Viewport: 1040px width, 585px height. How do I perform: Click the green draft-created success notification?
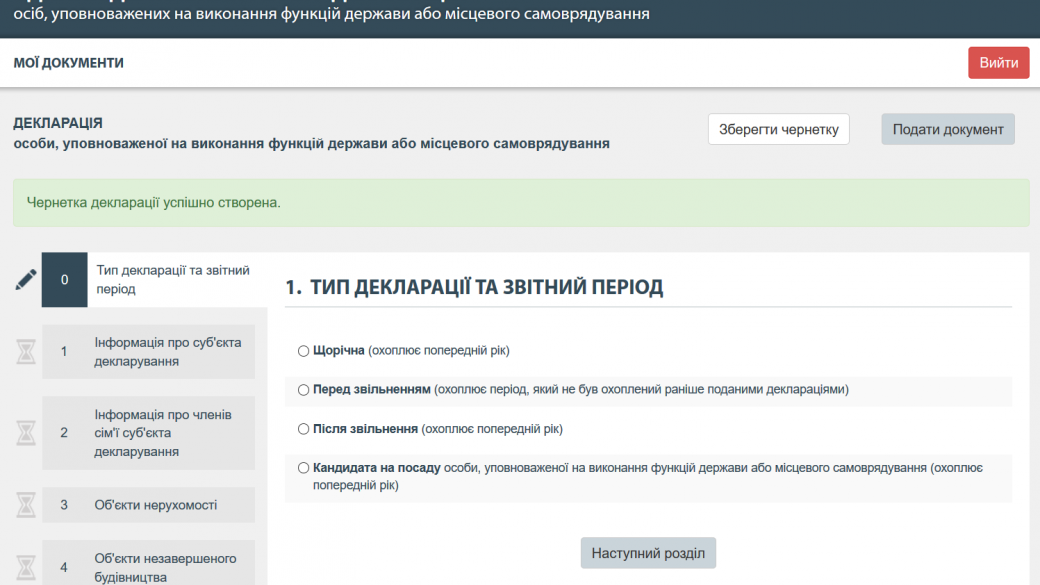(520, 203)
